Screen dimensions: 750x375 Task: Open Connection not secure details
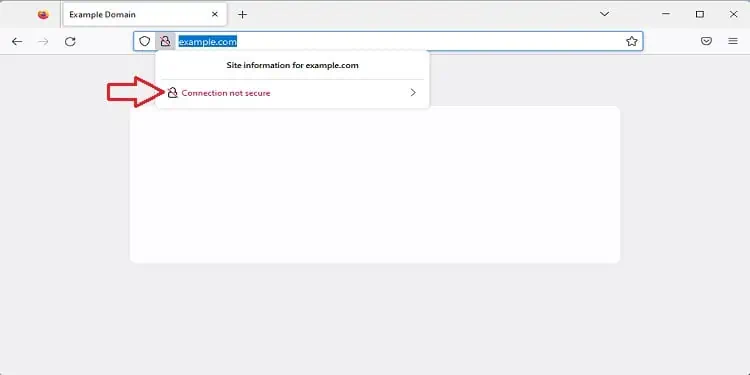[x=292, y=93]
